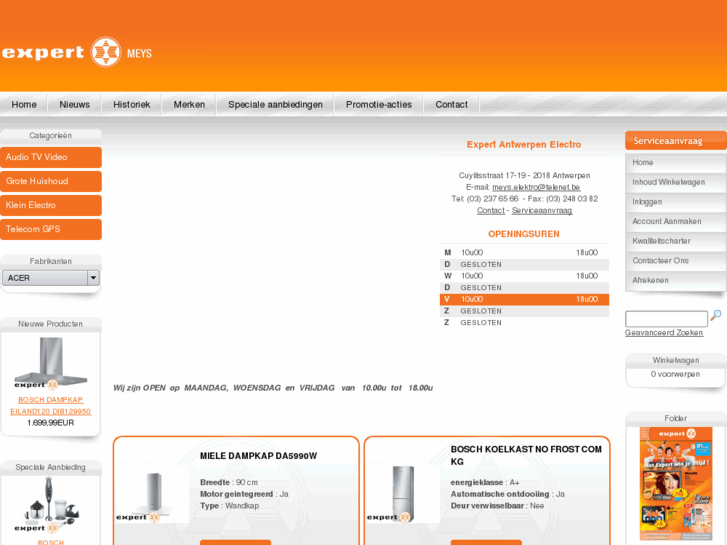Screen dimensions: 727x545
Task: Click the Miele dampkap product image
Action: 152,494
